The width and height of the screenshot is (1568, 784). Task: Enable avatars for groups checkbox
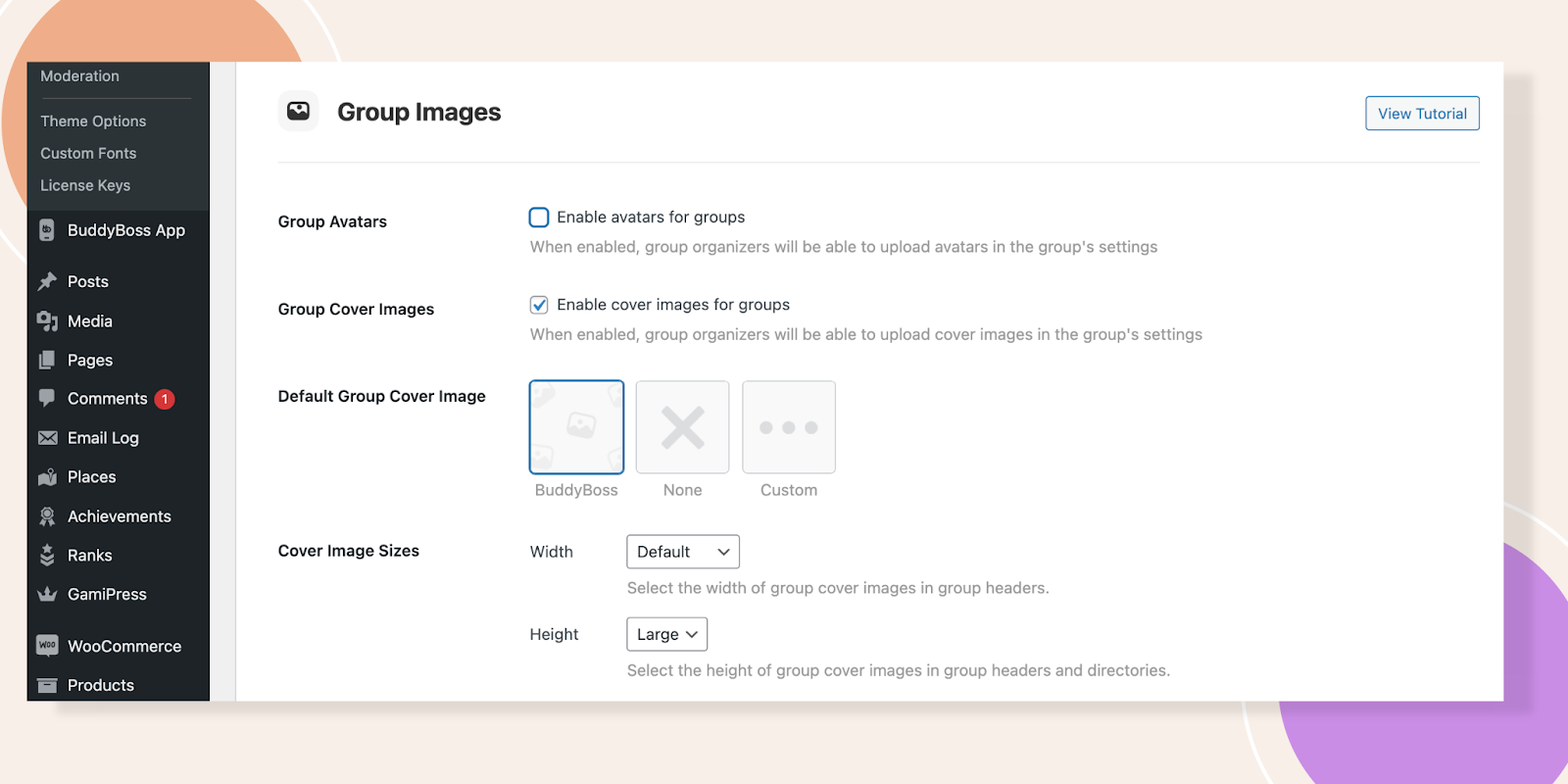pyautogui.click(x=539, y=217)
